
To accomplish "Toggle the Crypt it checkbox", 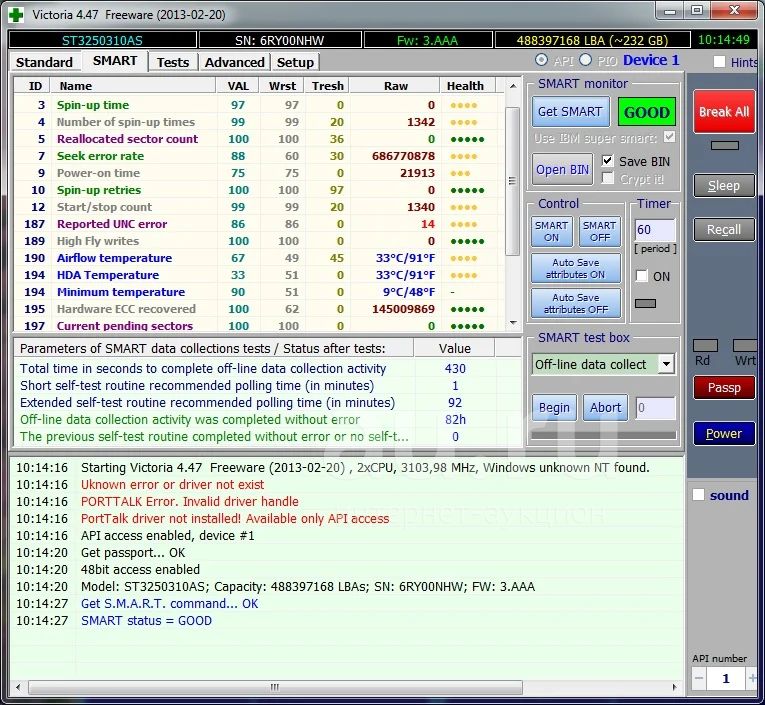I will (x=607, y=179).
